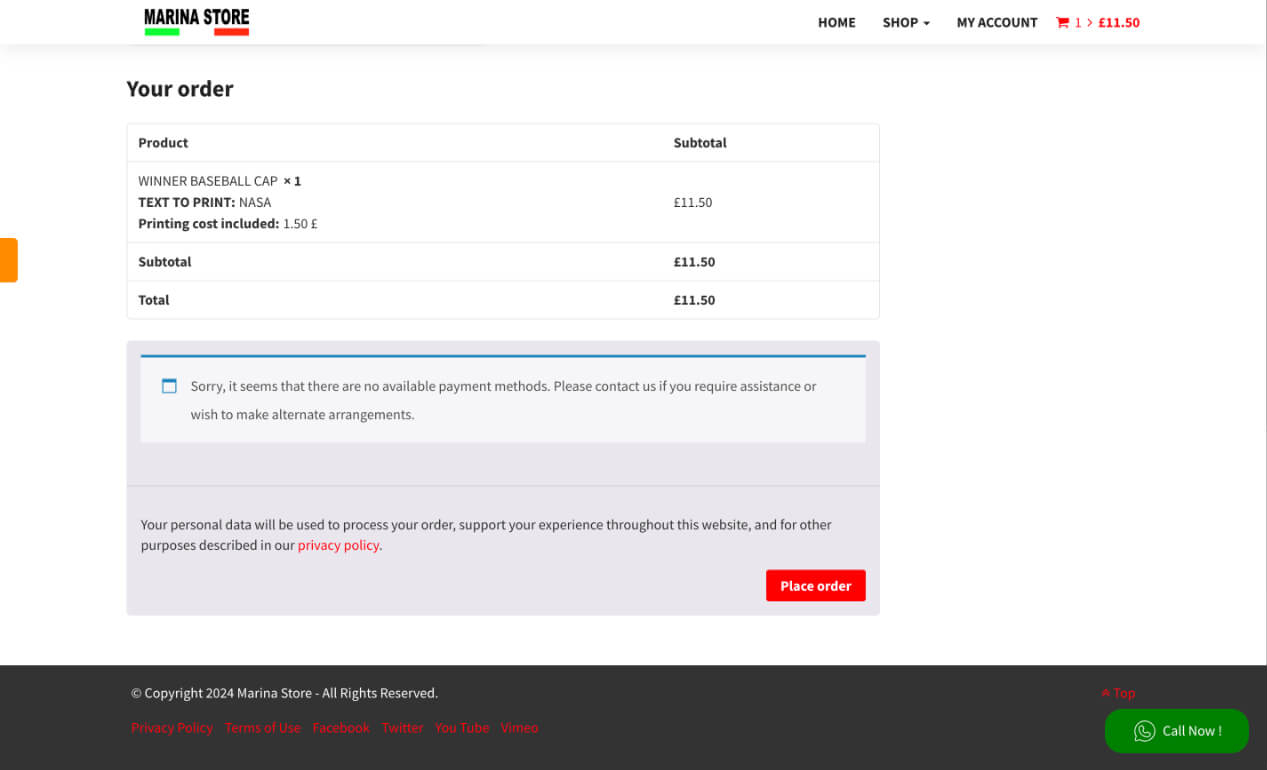This screenshot has width=1267, height=770.
Task: Open the shopping cart icon in header
Action: point(1062,23)
